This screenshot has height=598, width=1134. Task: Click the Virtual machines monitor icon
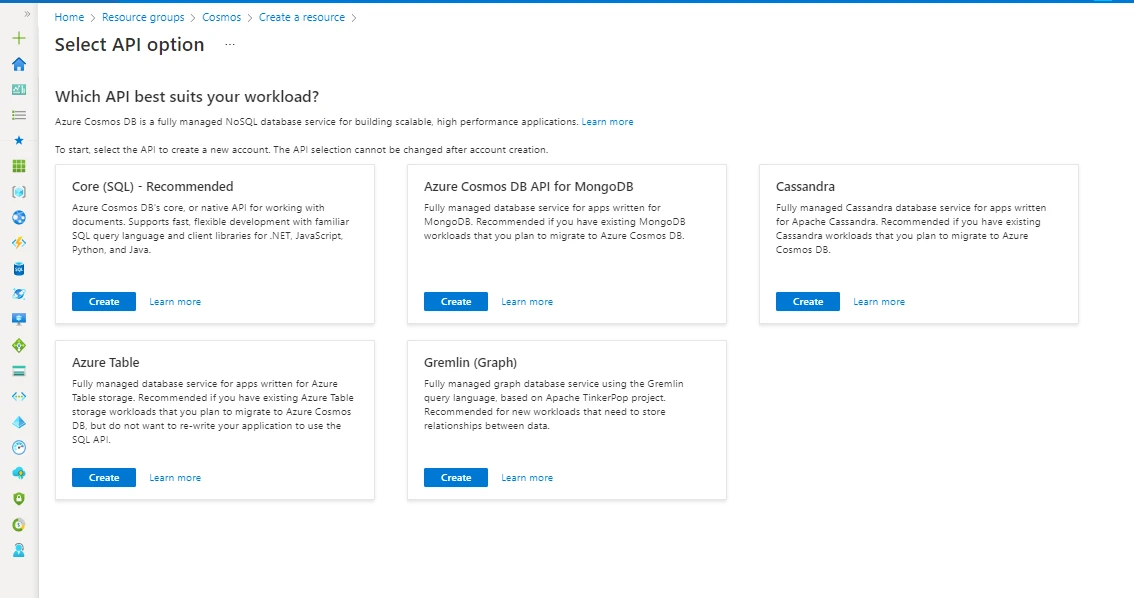18,319
